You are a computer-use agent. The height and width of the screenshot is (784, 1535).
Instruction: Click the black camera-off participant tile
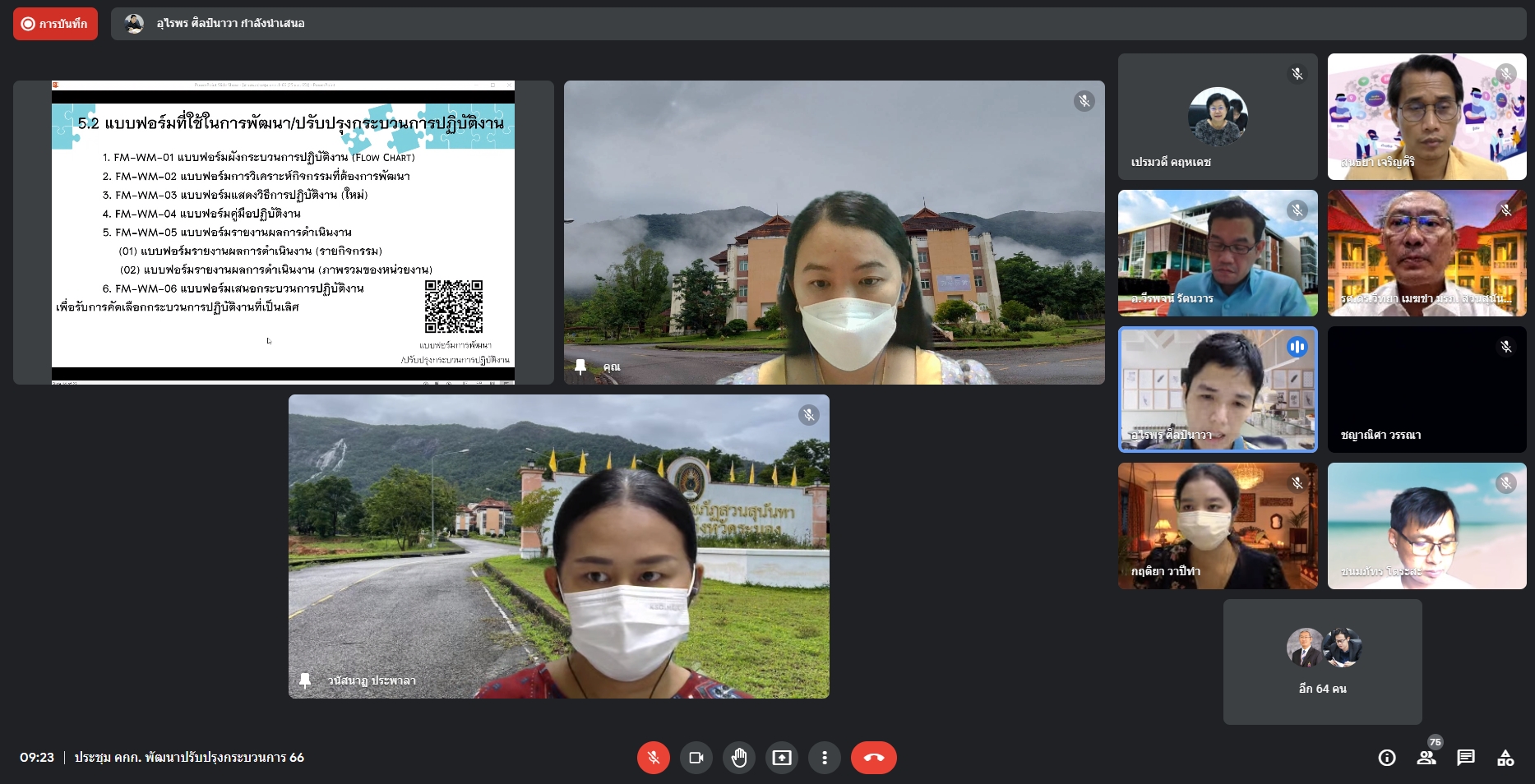(1426, 390)
